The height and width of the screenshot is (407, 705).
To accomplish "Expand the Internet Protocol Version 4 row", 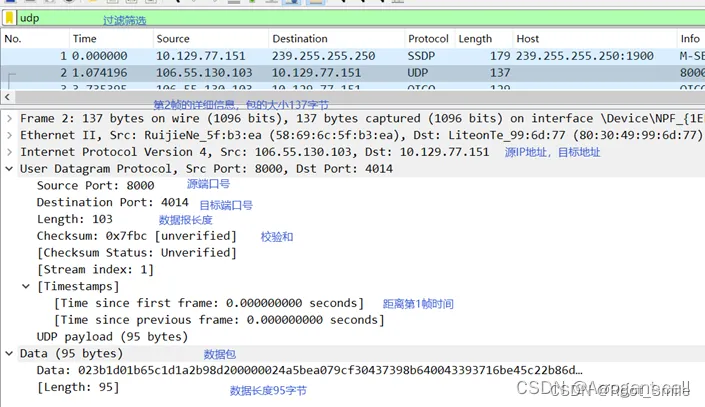I will point(9,152).
